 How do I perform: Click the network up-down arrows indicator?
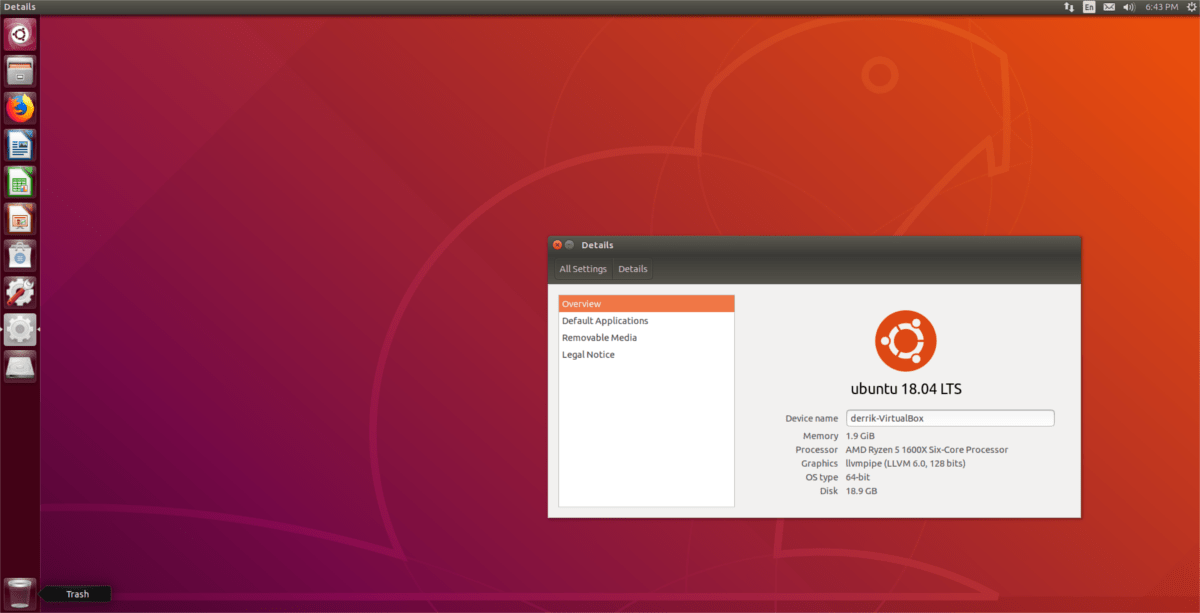[1069, 7]
